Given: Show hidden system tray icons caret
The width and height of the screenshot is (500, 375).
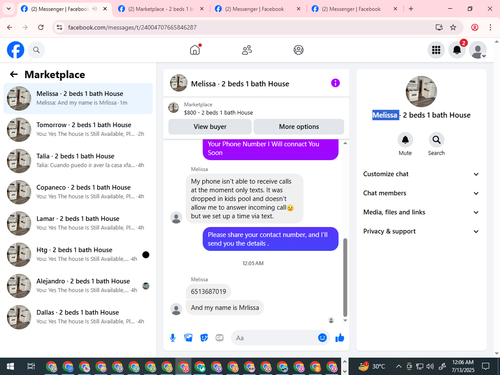Looking at the screenshot, I should [398, 367].
